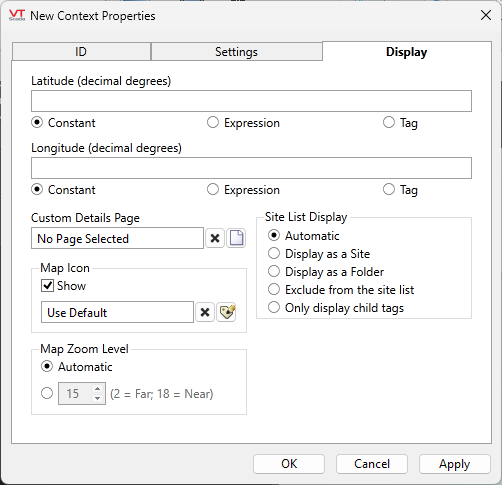Click the OK button

[x=289, y=464]
